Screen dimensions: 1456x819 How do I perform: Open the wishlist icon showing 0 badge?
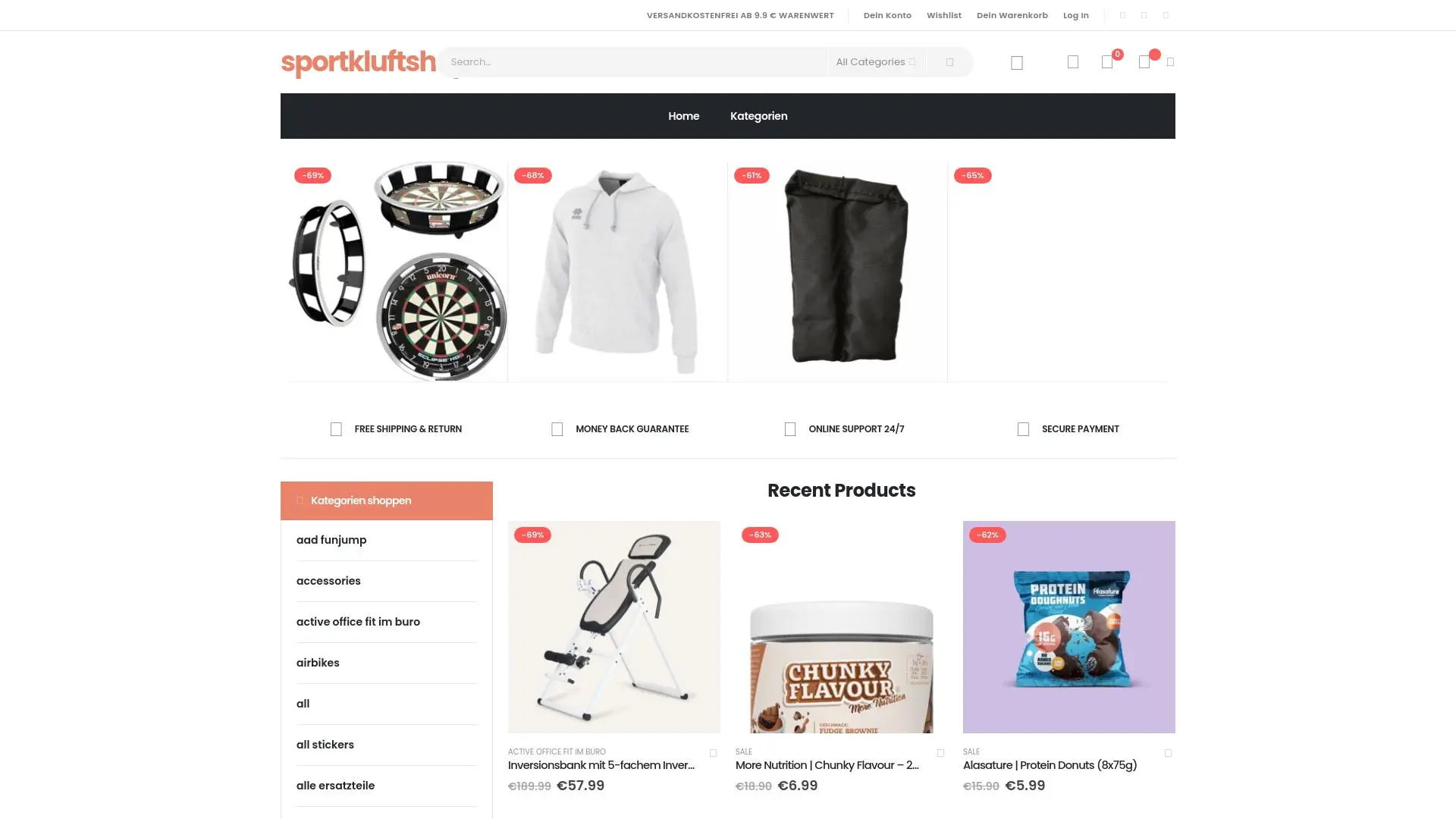click(1107, 62)
